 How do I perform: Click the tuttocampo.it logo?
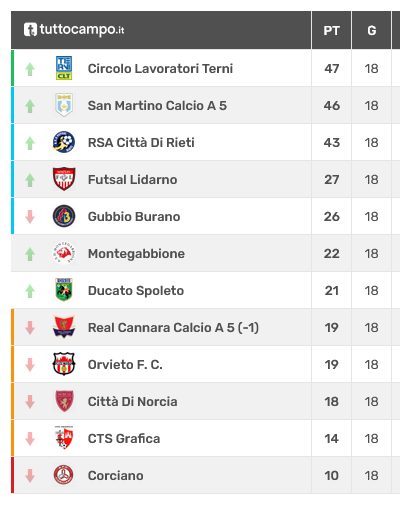pos(74,29)
